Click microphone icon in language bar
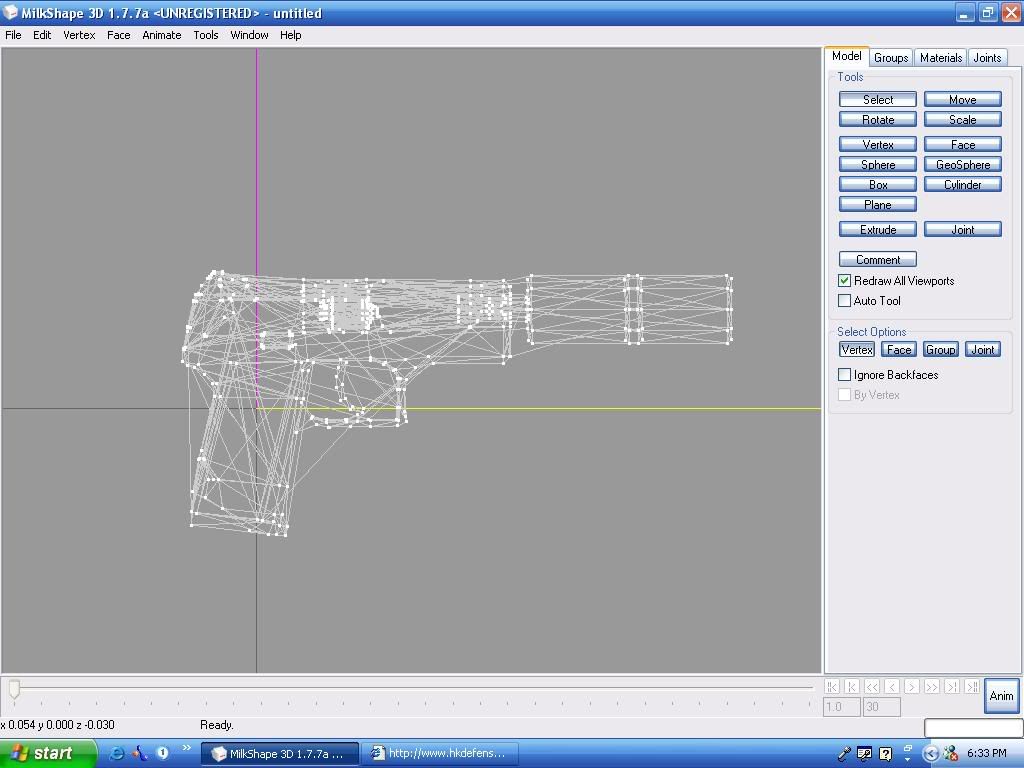 click(x=844, y=754)
